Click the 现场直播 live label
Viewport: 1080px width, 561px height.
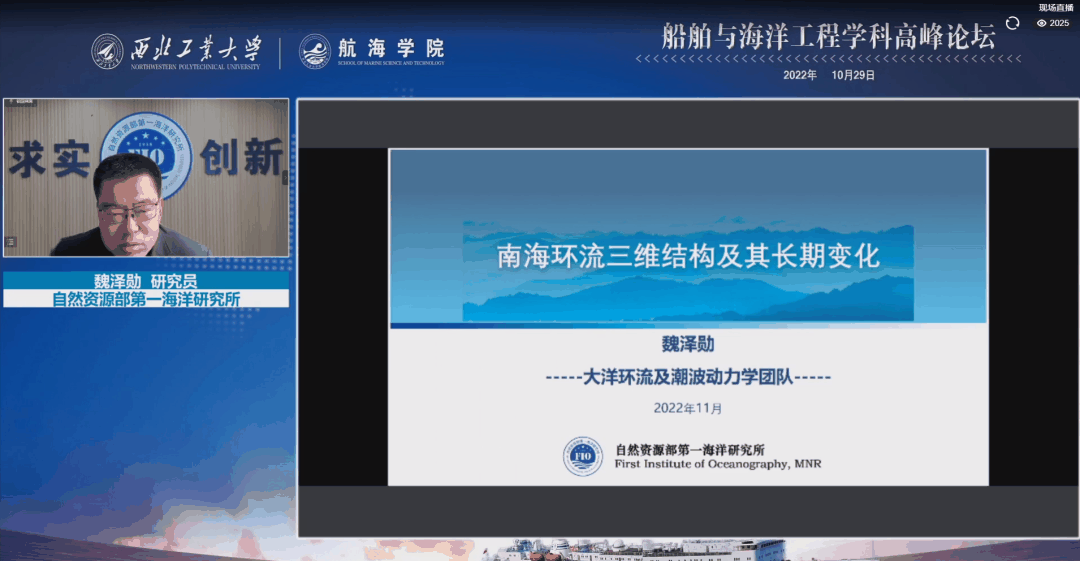pos(1056,8)
